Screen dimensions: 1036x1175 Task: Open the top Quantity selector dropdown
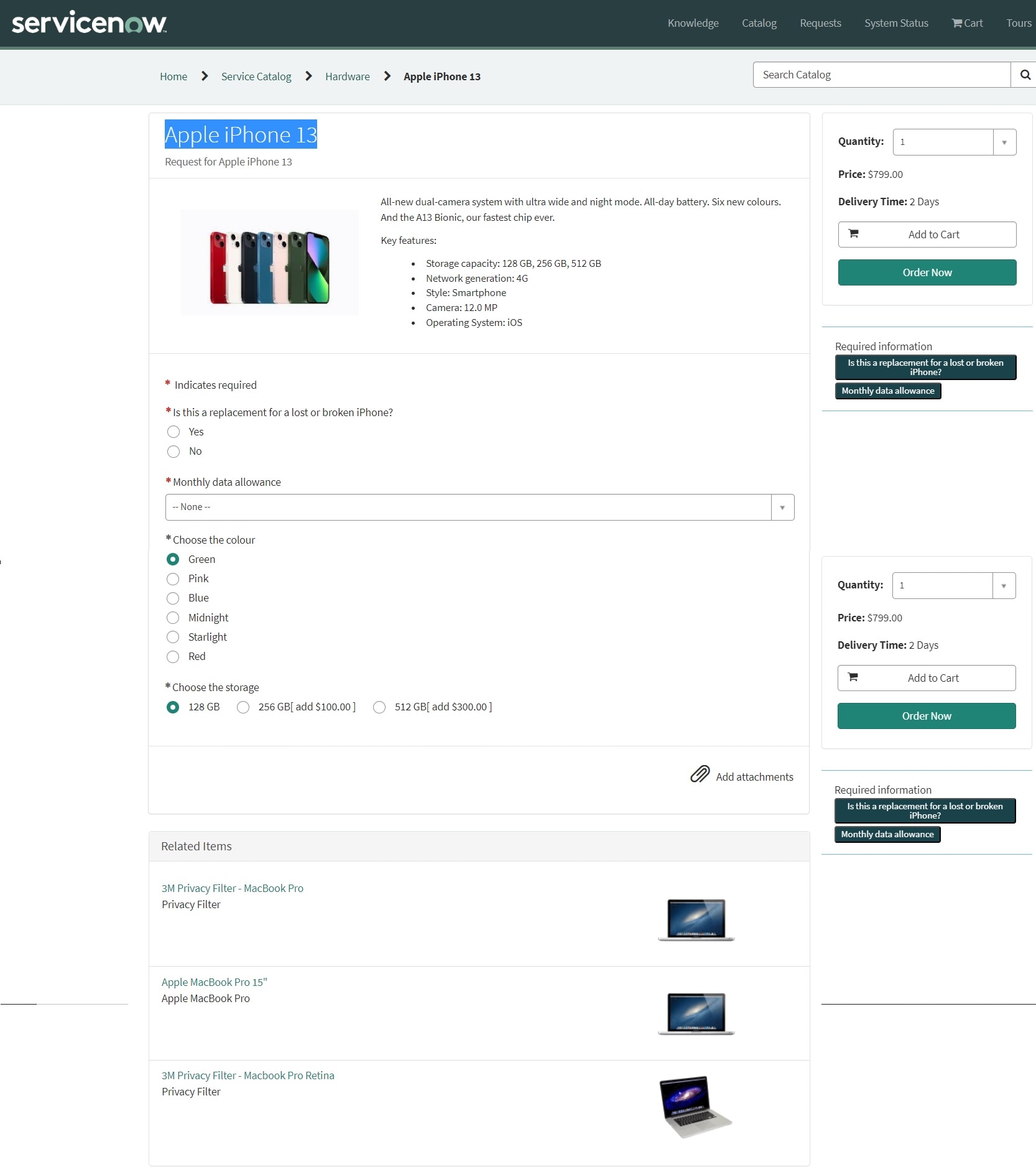pyautogui.click(x=1004, y=142)
